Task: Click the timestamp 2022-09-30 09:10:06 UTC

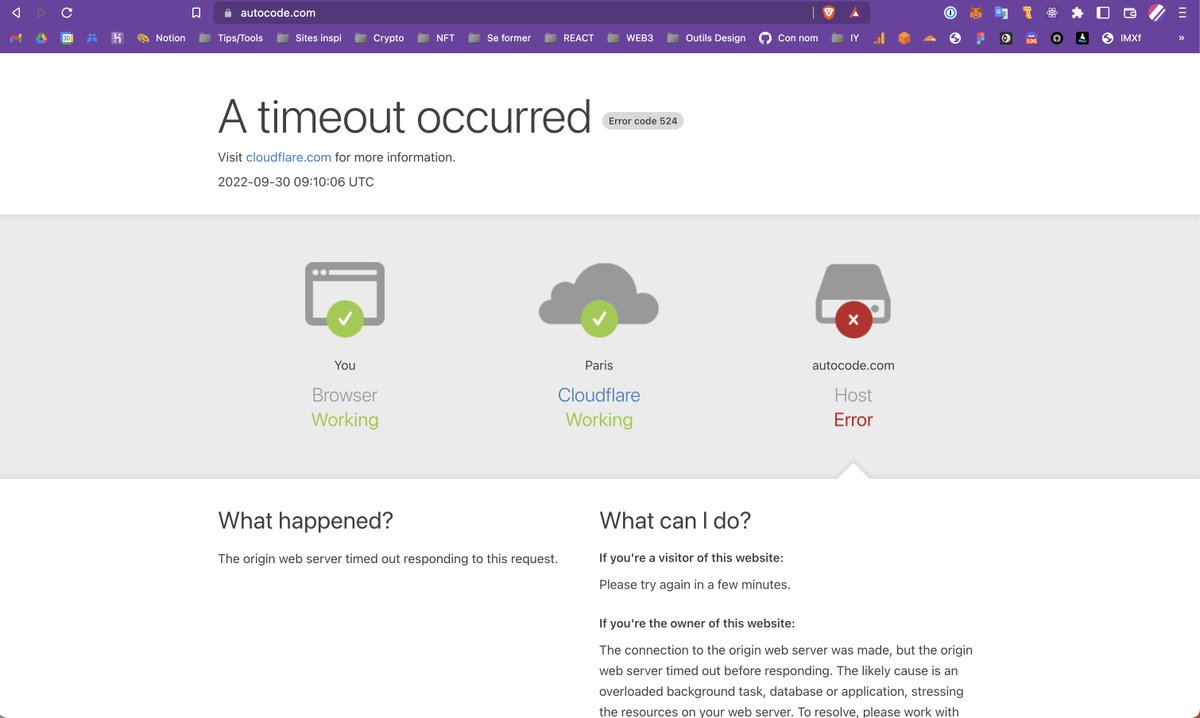Action: (x=296, y=182)
